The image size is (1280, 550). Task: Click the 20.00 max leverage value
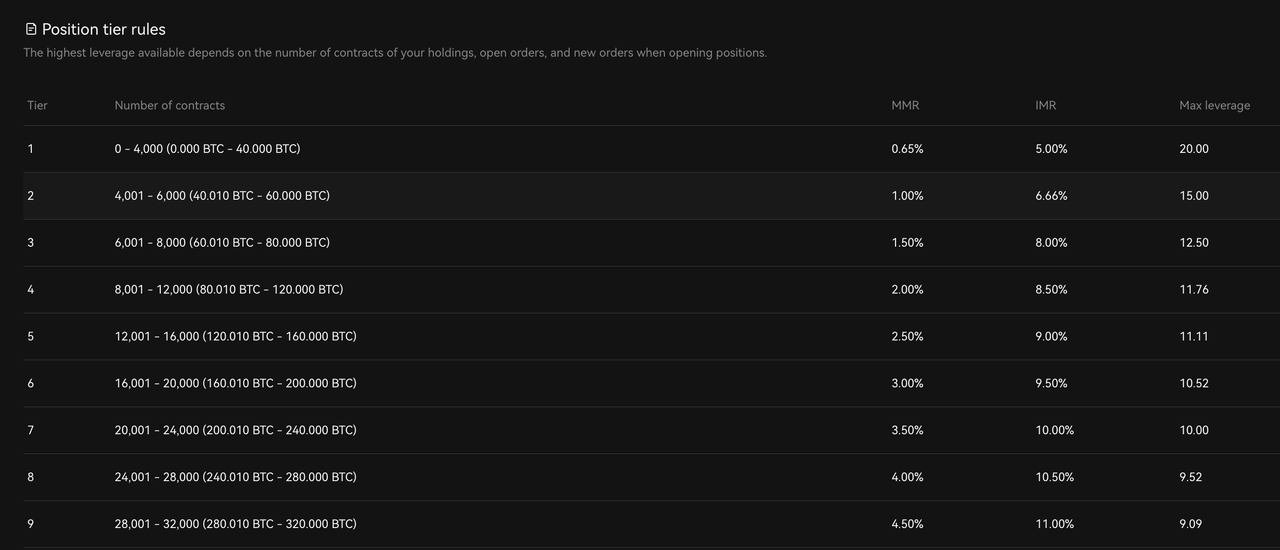(1194, 149)
